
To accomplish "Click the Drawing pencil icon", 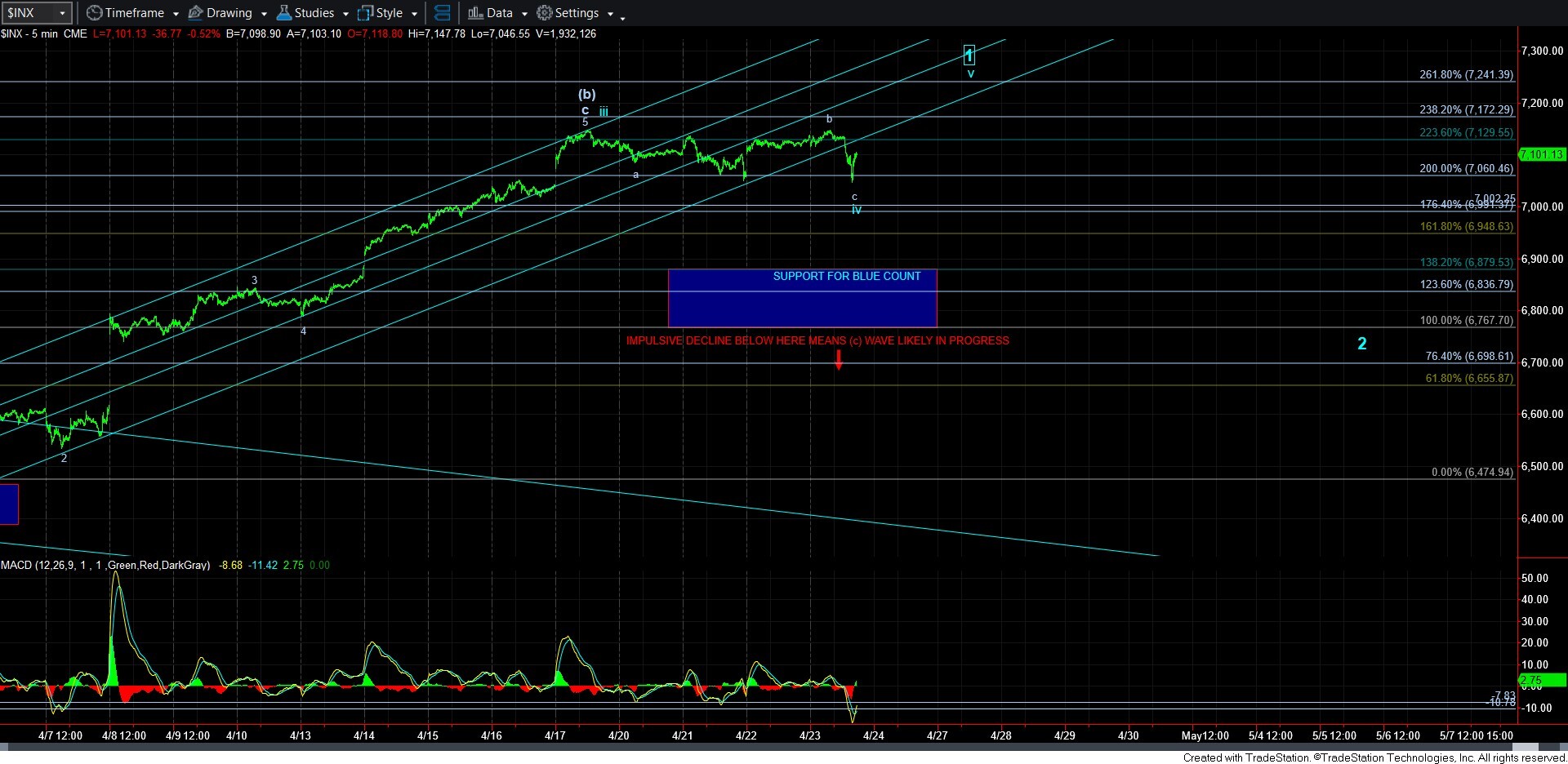I will (x=196, y=13).
